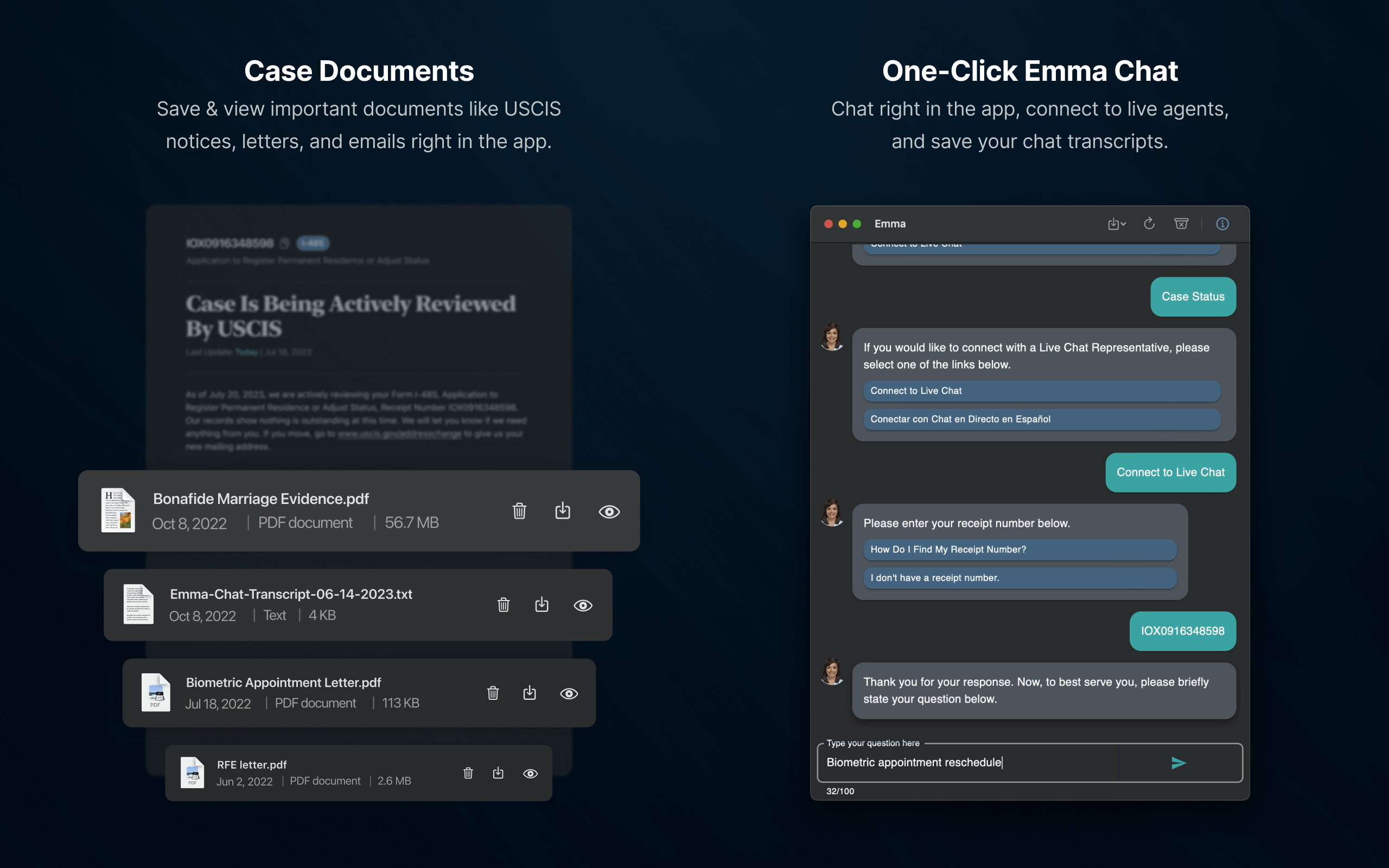Click Emma avatar beside receipt number prompt
Image resolution: width=1389 pixels, height=868 pixels.
click(832, 513)
